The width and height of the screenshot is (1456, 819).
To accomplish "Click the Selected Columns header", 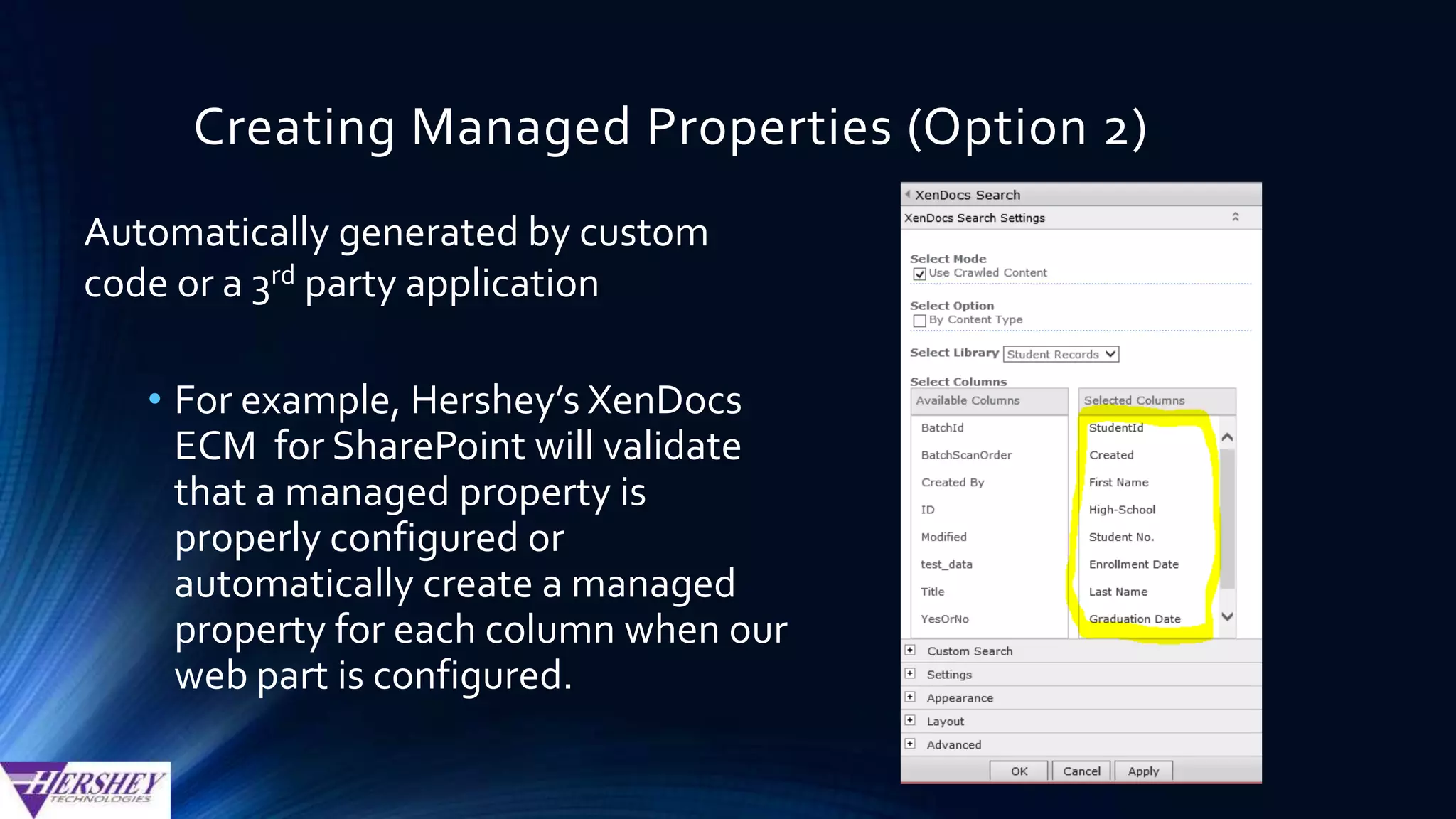I will 1157,401.
